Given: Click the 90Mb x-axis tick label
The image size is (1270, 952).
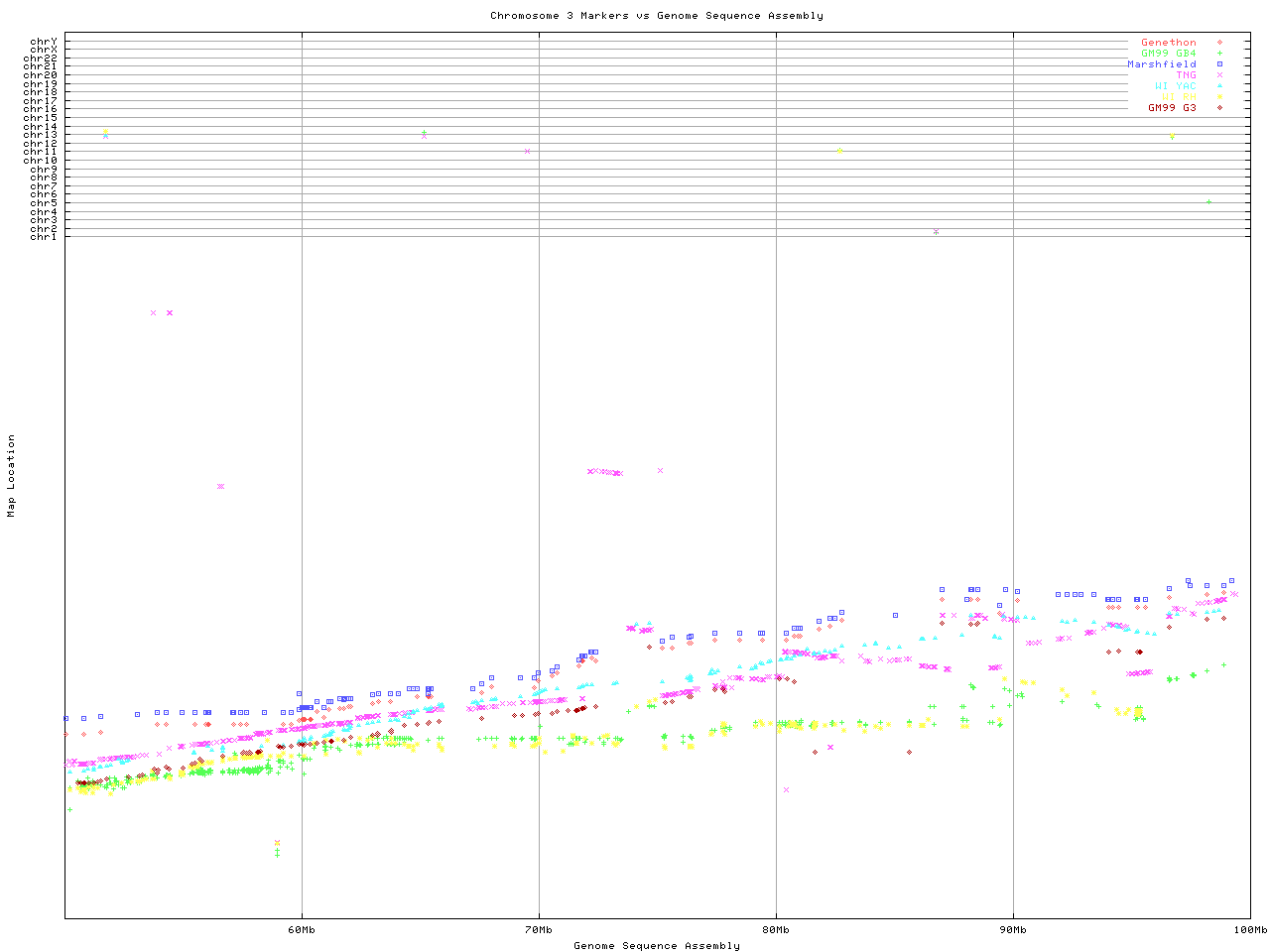Looking at the screenshot, I should tap(1013, 930).
